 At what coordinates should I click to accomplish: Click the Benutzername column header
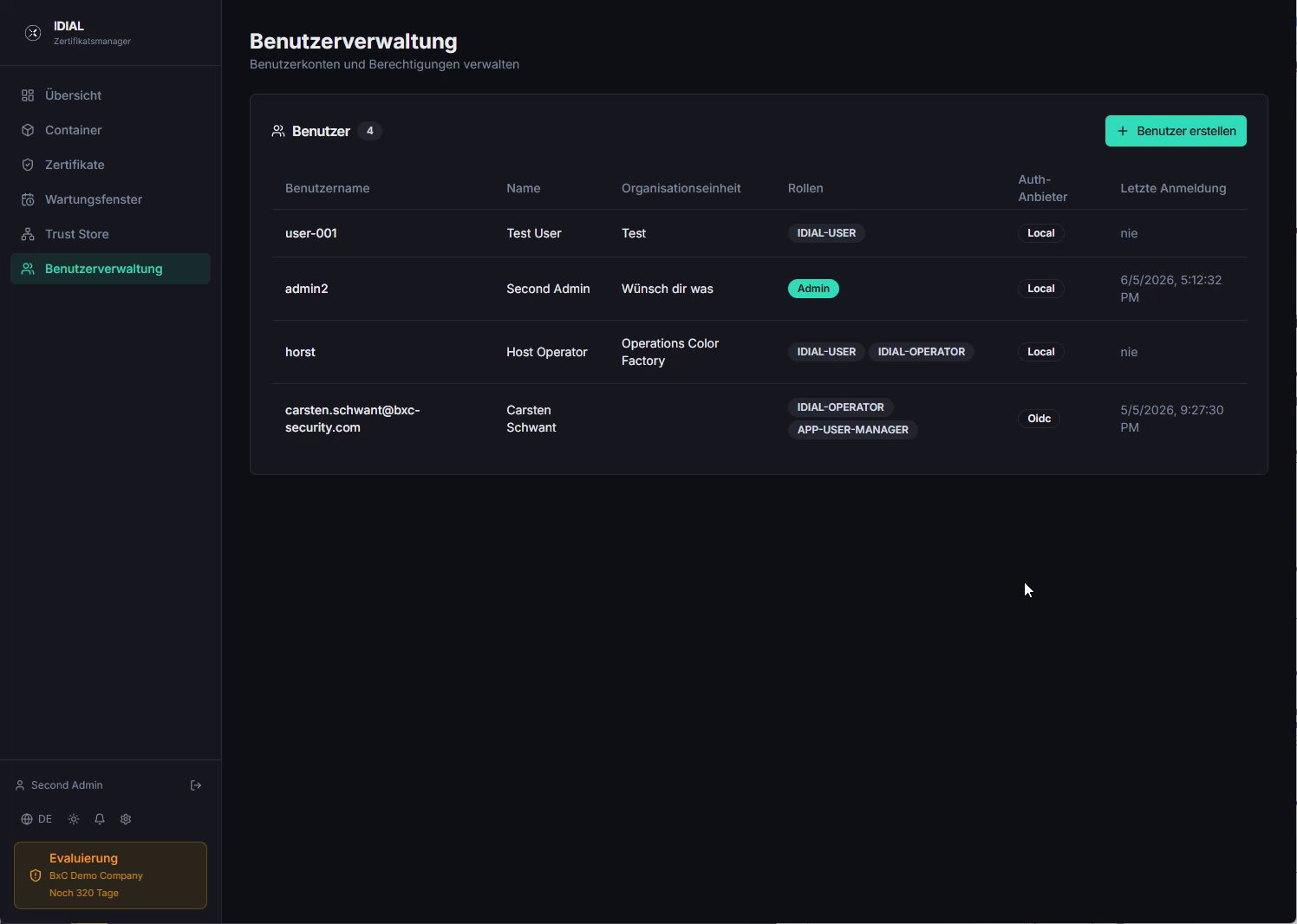[x=327, y=188]
